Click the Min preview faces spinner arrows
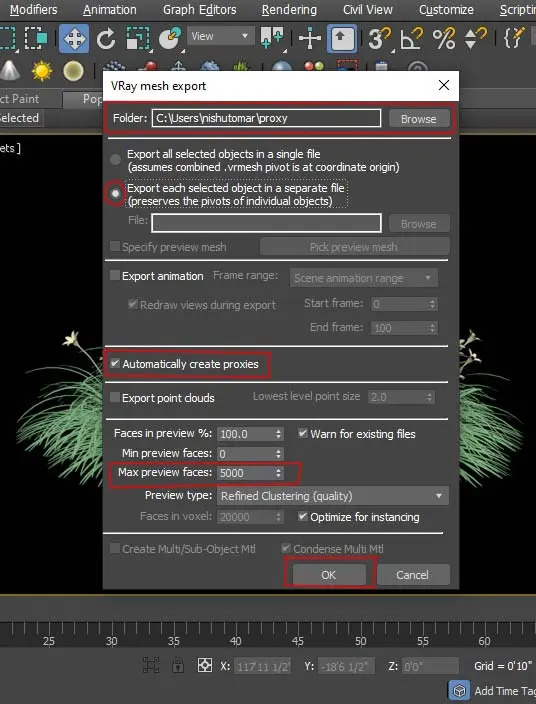Viewport: 536px width, 704px height. click(x=279, y=453)
